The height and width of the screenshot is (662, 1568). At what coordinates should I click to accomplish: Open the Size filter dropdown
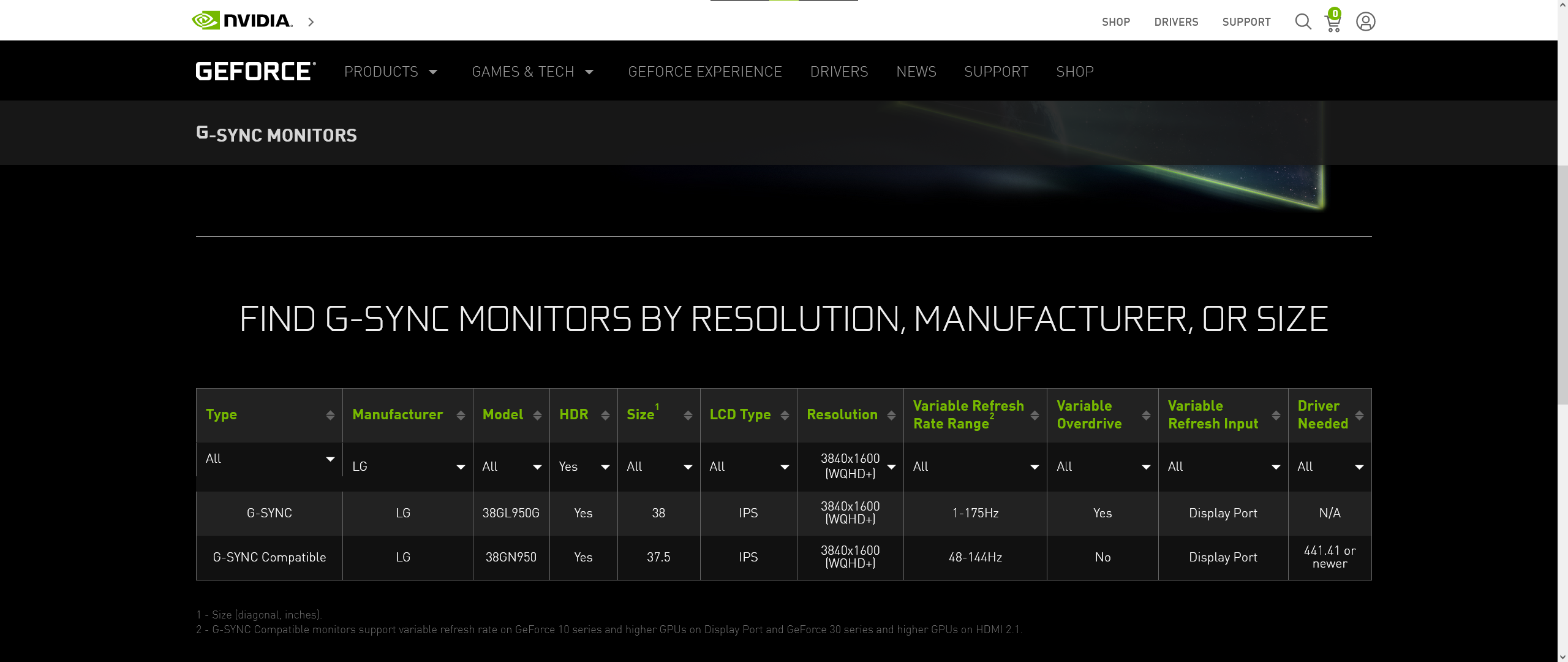pos(659,466)
